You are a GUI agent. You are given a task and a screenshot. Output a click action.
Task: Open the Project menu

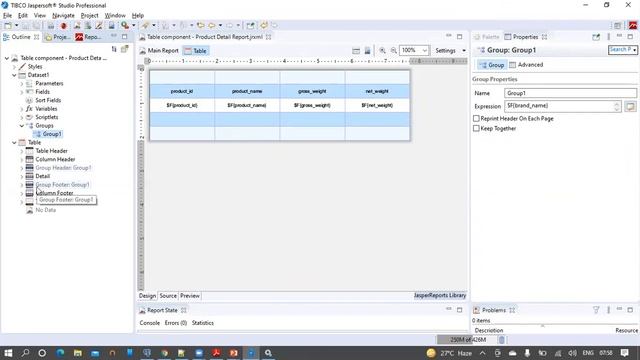[89, 16]
